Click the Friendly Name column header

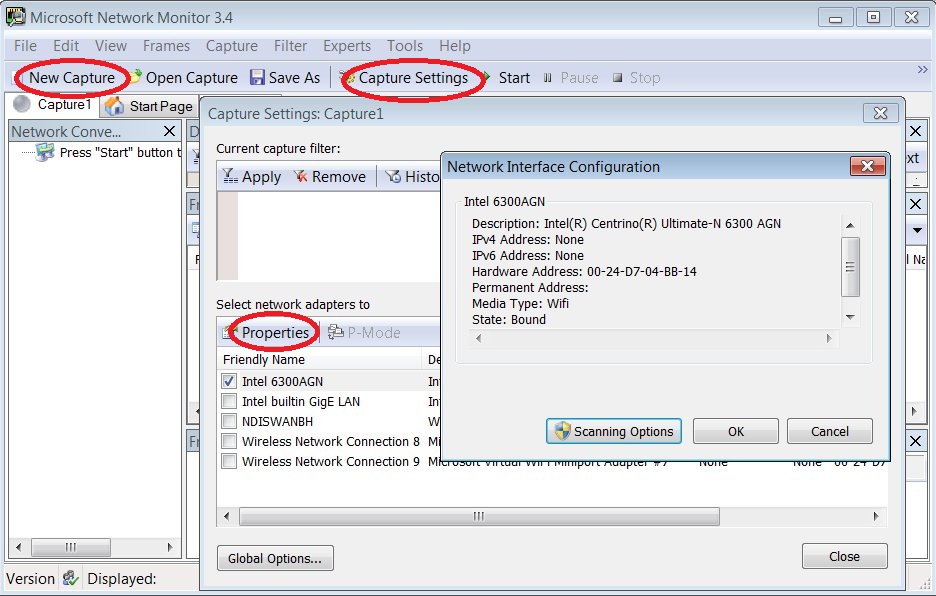click(x=320, y=360)
